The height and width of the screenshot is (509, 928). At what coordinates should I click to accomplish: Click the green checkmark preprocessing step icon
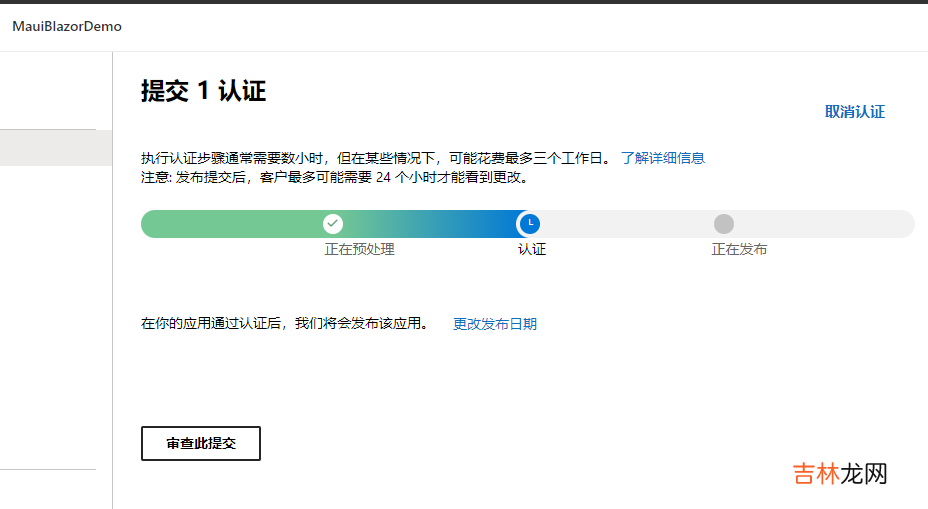tap(333, 224)
